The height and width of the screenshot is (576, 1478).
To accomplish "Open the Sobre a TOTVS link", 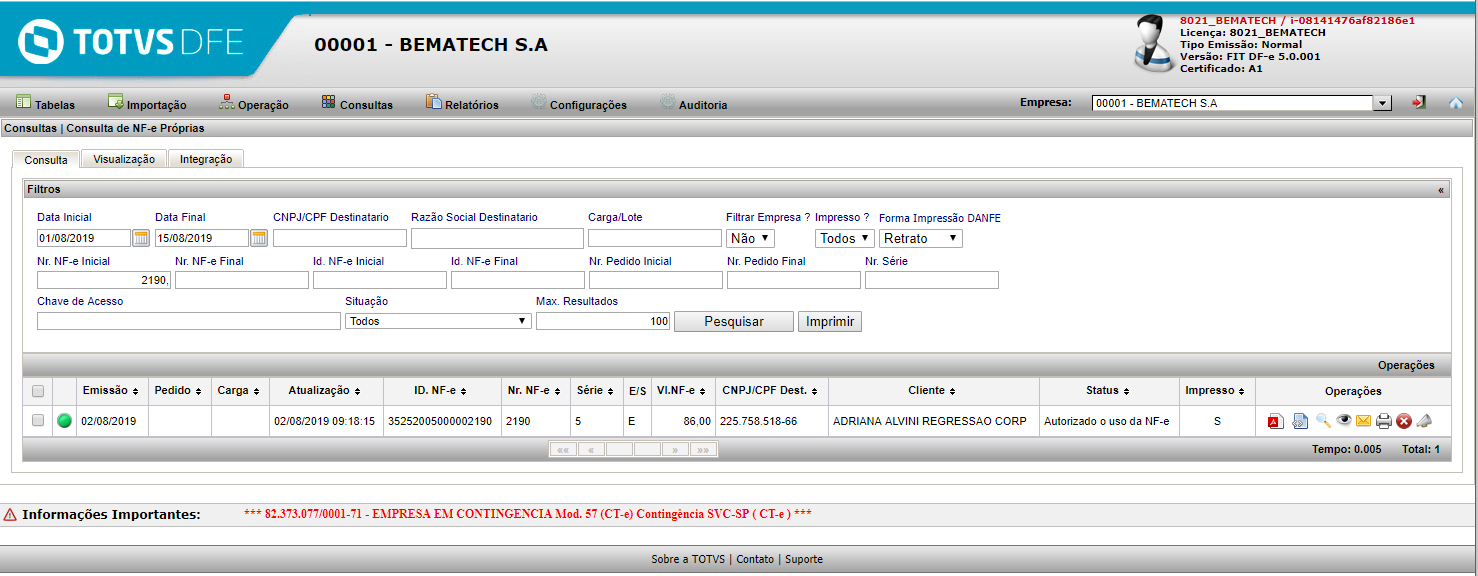I will coord(688,559).
